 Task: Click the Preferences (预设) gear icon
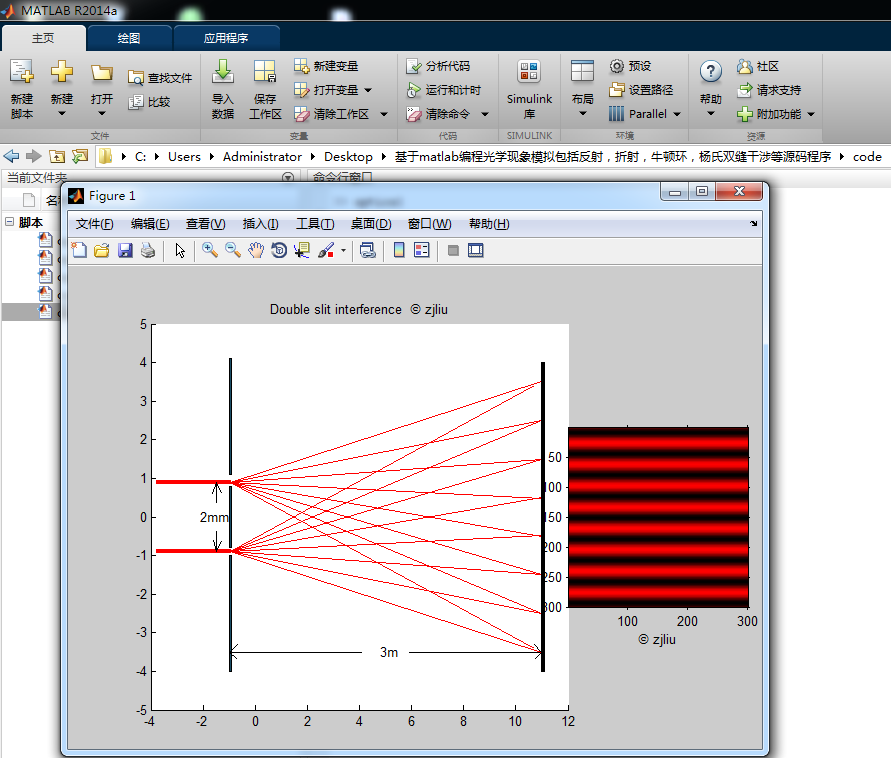[617, 66]
